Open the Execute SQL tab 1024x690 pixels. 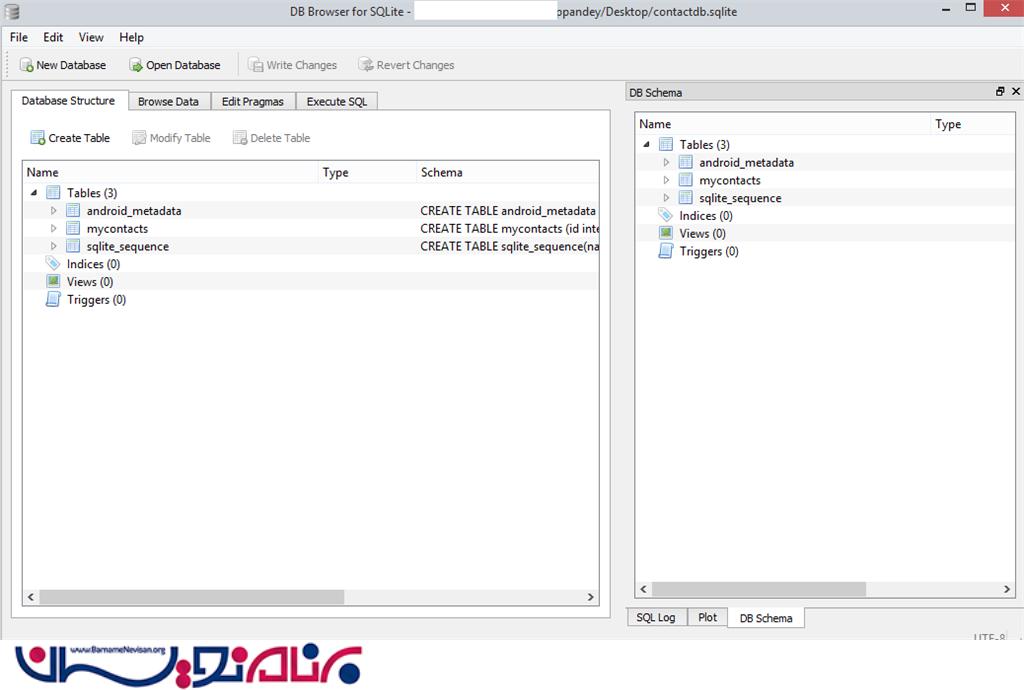tap(337, 101)
